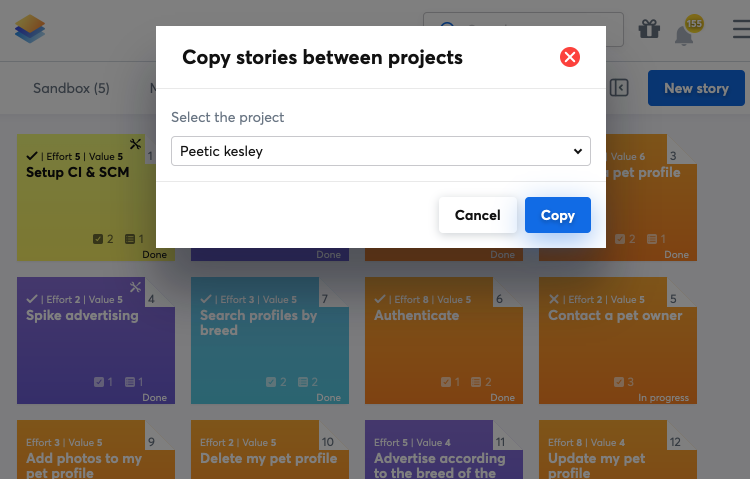Screen dimensions: 750x479
Task: Click the app logo in top-left
Action: tap(30, 29)
